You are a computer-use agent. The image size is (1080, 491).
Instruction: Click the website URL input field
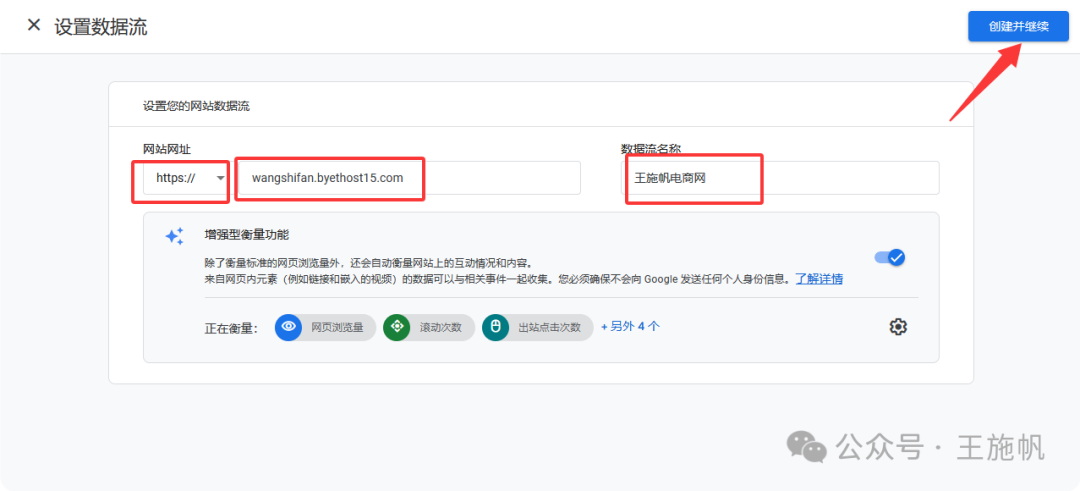(410, 178)
